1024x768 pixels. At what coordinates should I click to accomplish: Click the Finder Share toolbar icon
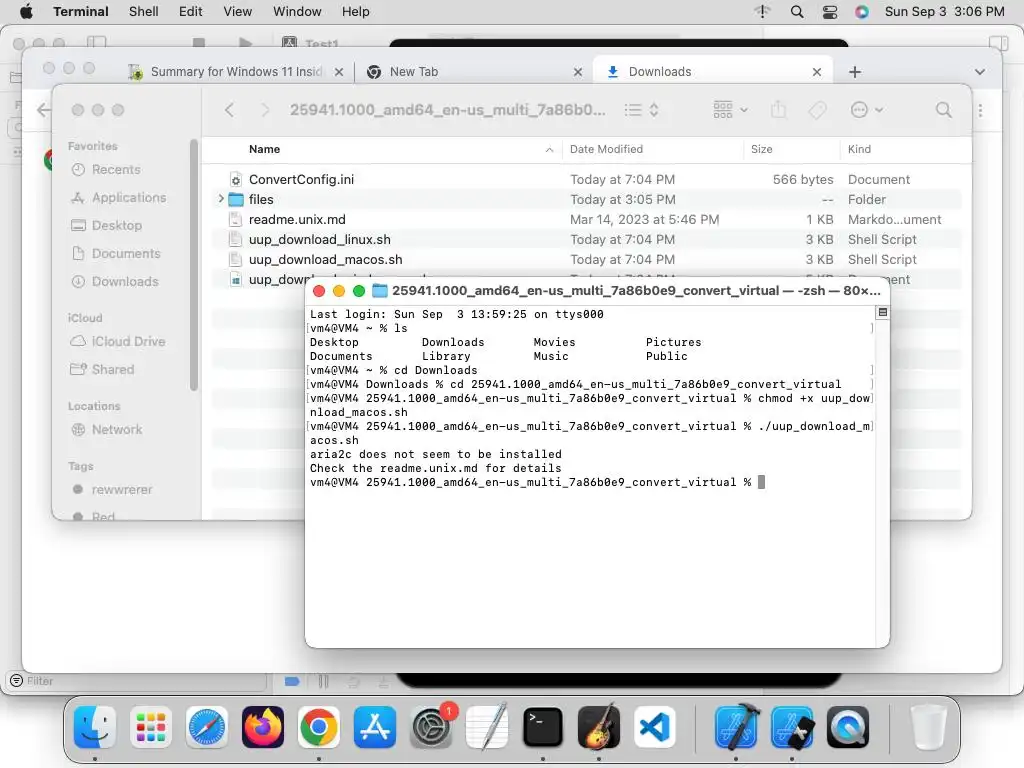(778, 109)
